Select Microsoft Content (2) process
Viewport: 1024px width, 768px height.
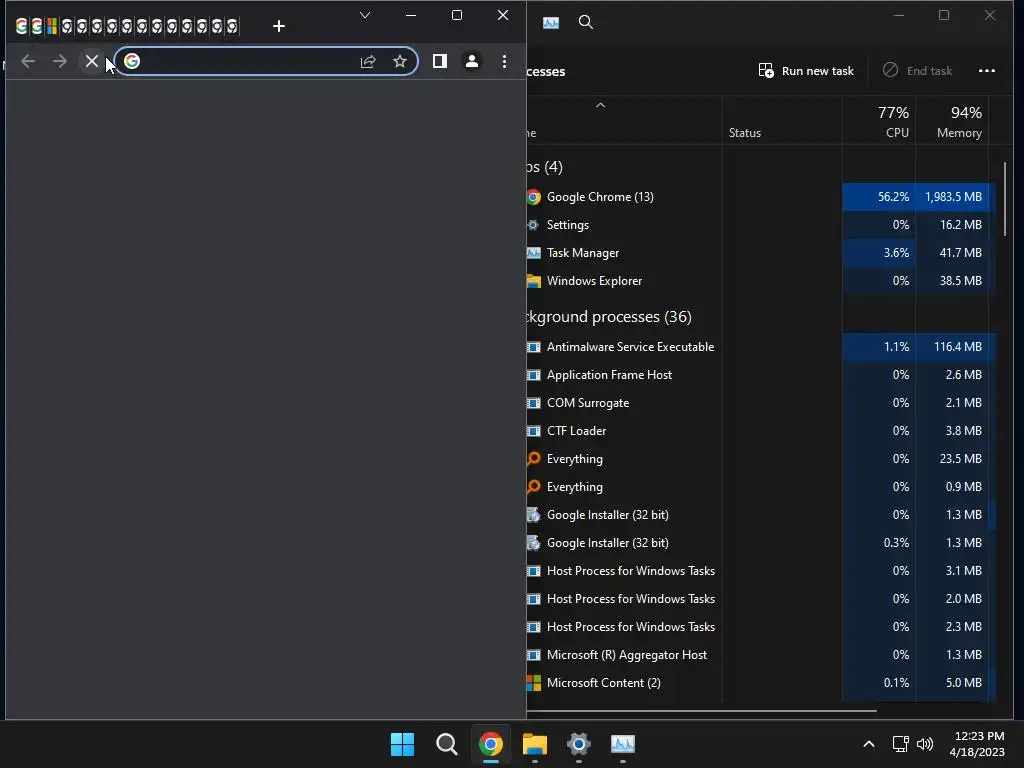coord(761,683)
